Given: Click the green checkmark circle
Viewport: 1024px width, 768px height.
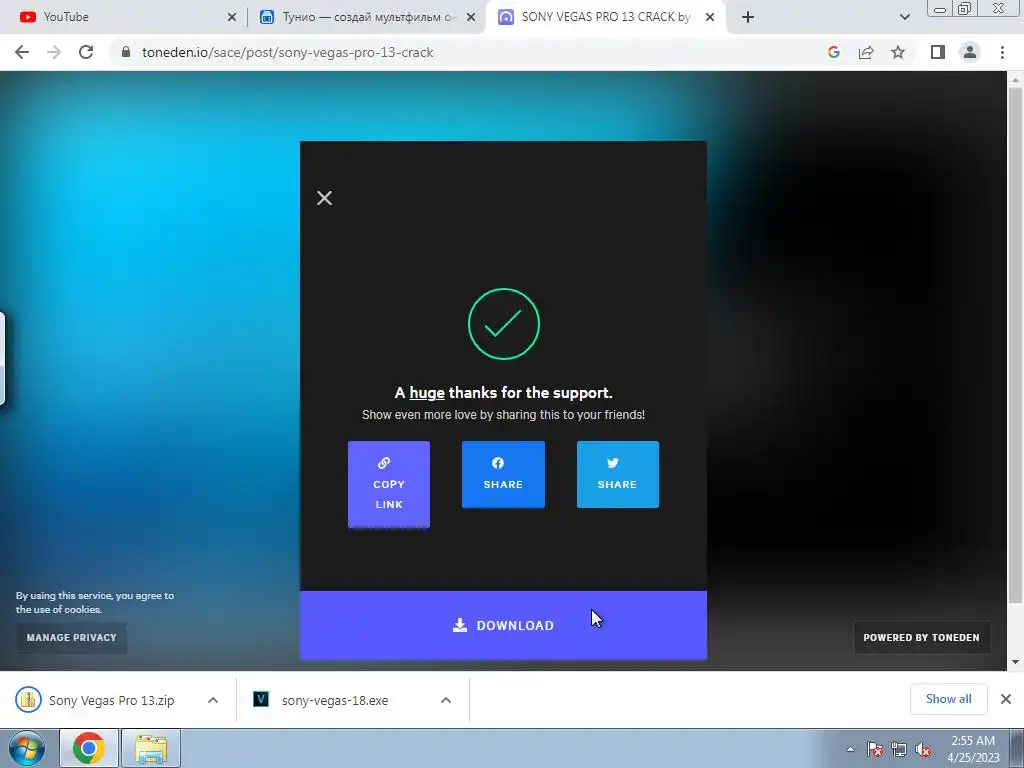Looking at the screenshot, I should point(504,324).
